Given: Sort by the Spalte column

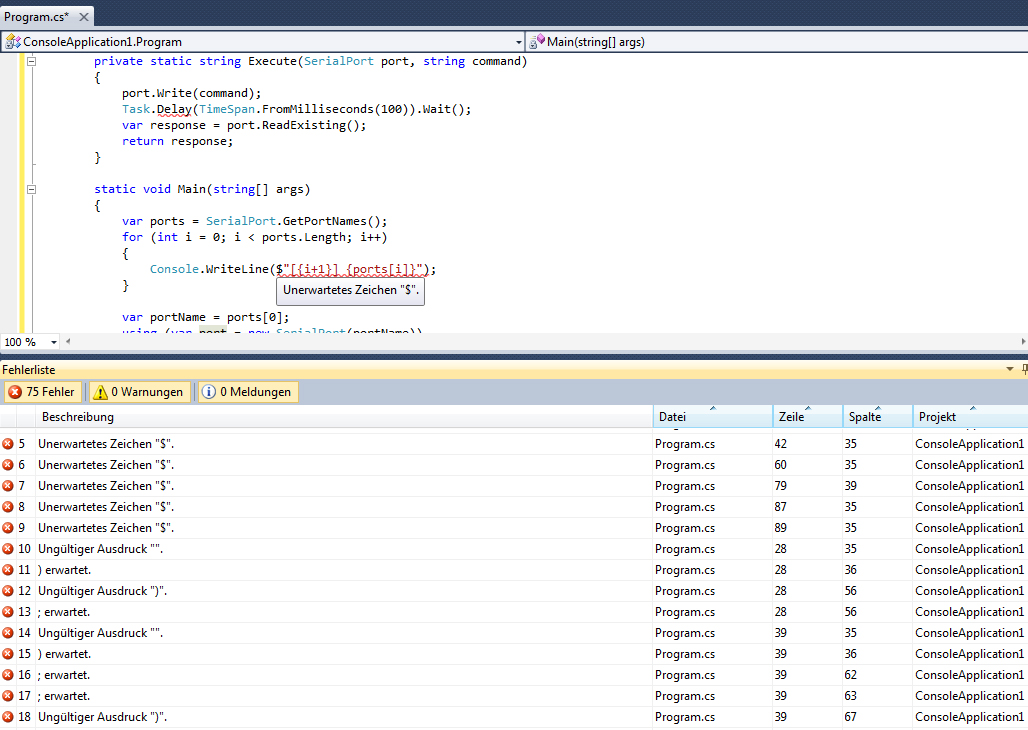Looking at the screenshot, I should tap(878, 417).
